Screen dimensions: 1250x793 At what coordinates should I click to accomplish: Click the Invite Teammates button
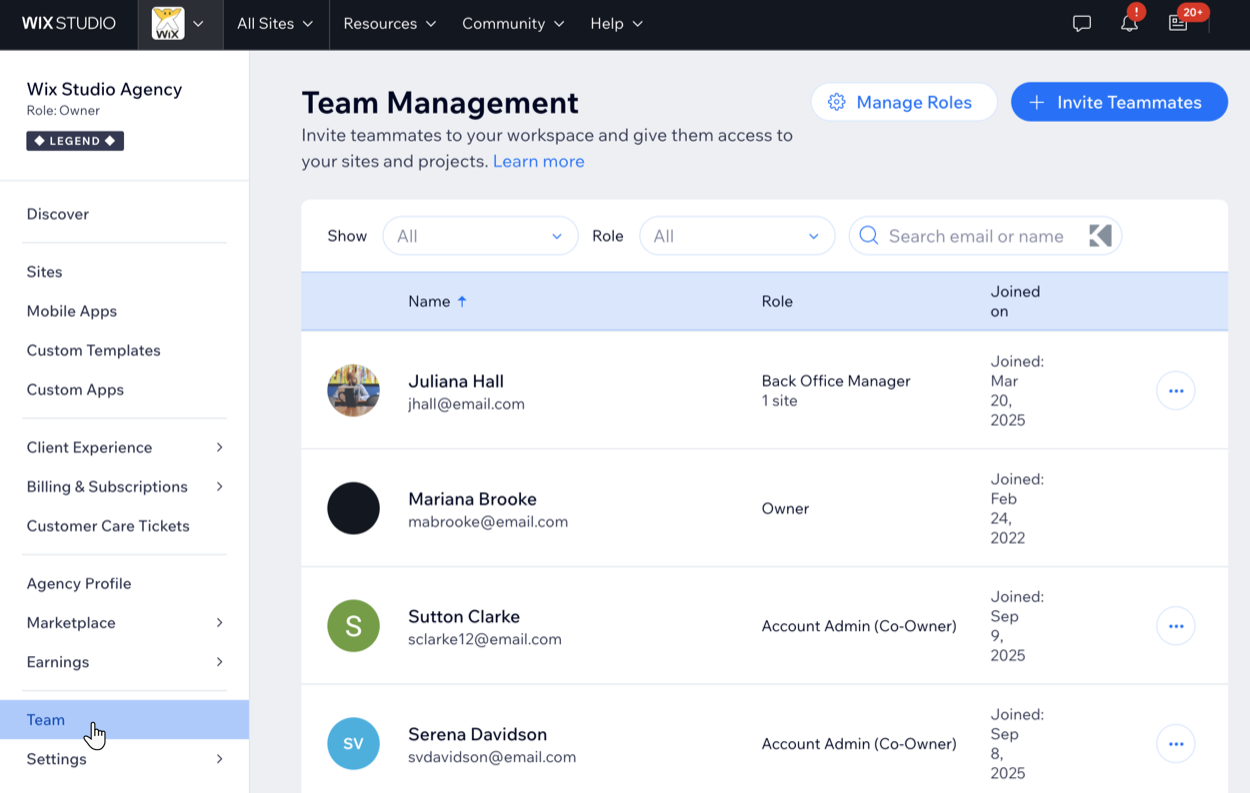(1118, 102)
